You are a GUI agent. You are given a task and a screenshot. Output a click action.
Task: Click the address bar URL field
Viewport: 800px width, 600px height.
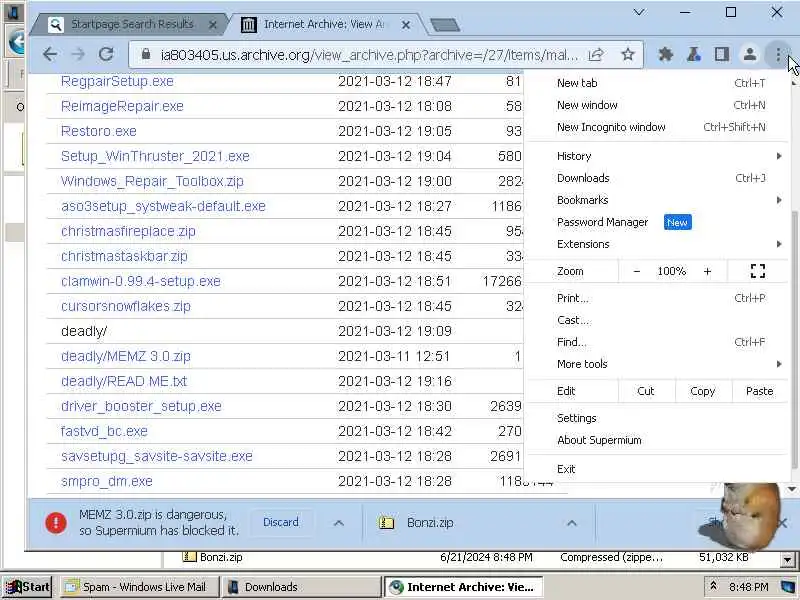pyautogui.click(x=369, y=55)
